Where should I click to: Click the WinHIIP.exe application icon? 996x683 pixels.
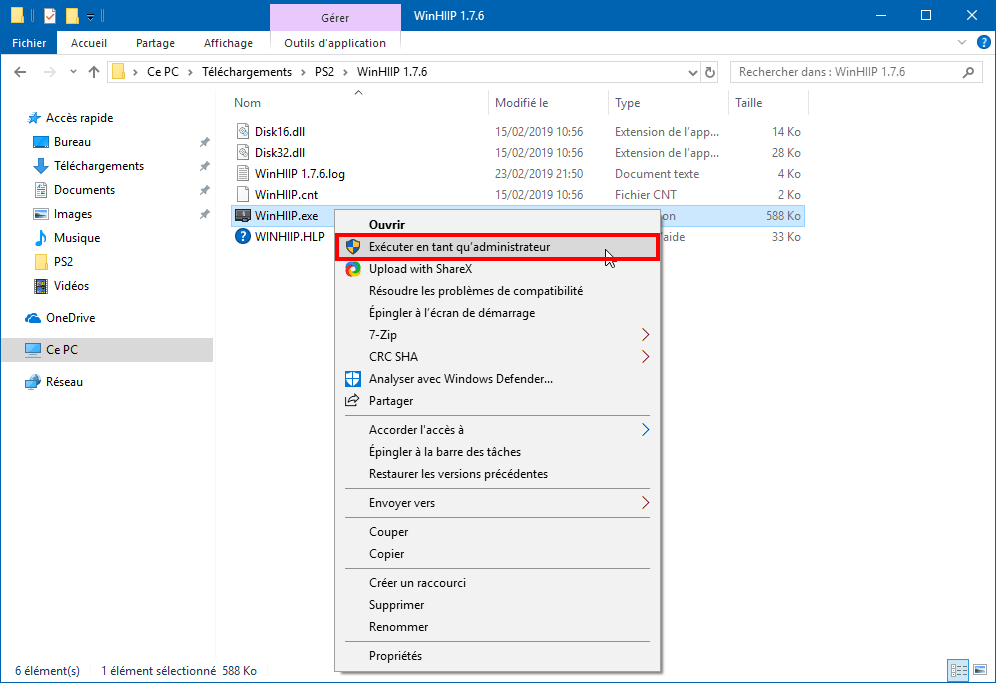pyautogui.click(x=243, y=215)
